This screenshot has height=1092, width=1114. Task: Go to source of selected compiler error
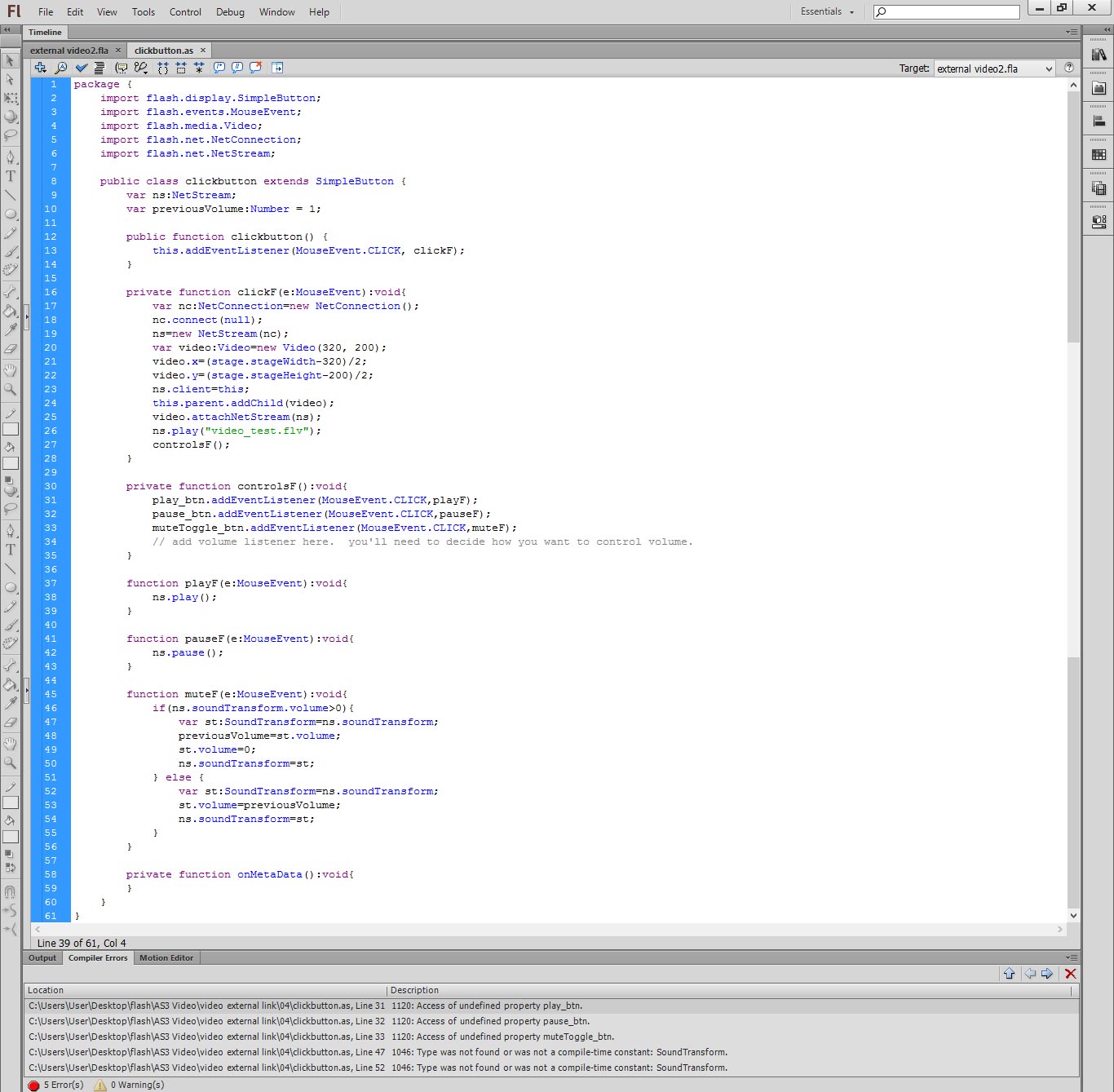point(1009,974)
